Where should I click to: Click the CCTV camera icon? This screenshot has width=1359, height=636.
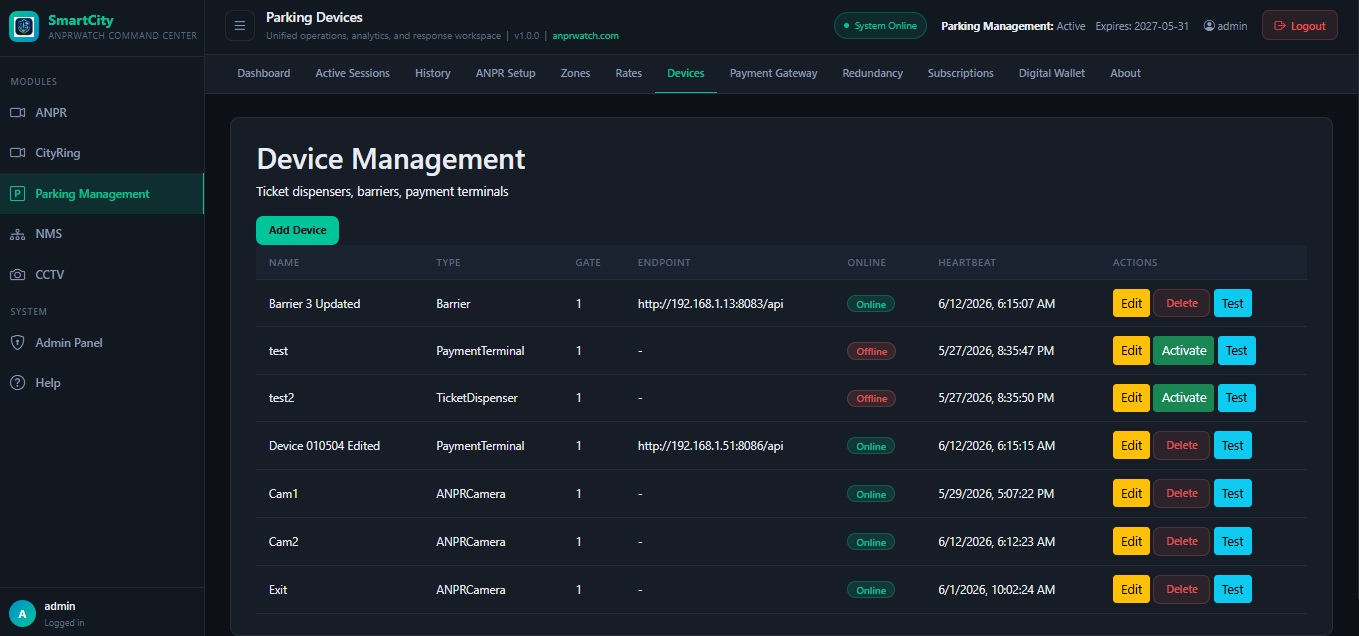17,274
